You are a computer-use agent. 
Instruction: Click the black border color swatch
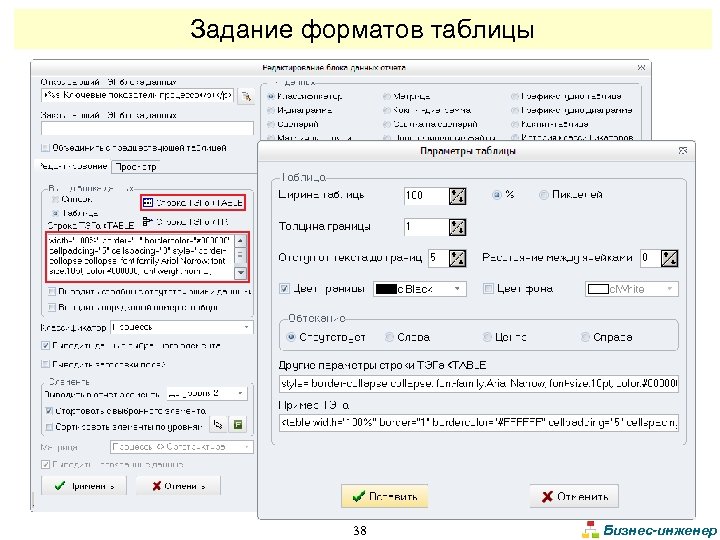click(x=386, y=289)
